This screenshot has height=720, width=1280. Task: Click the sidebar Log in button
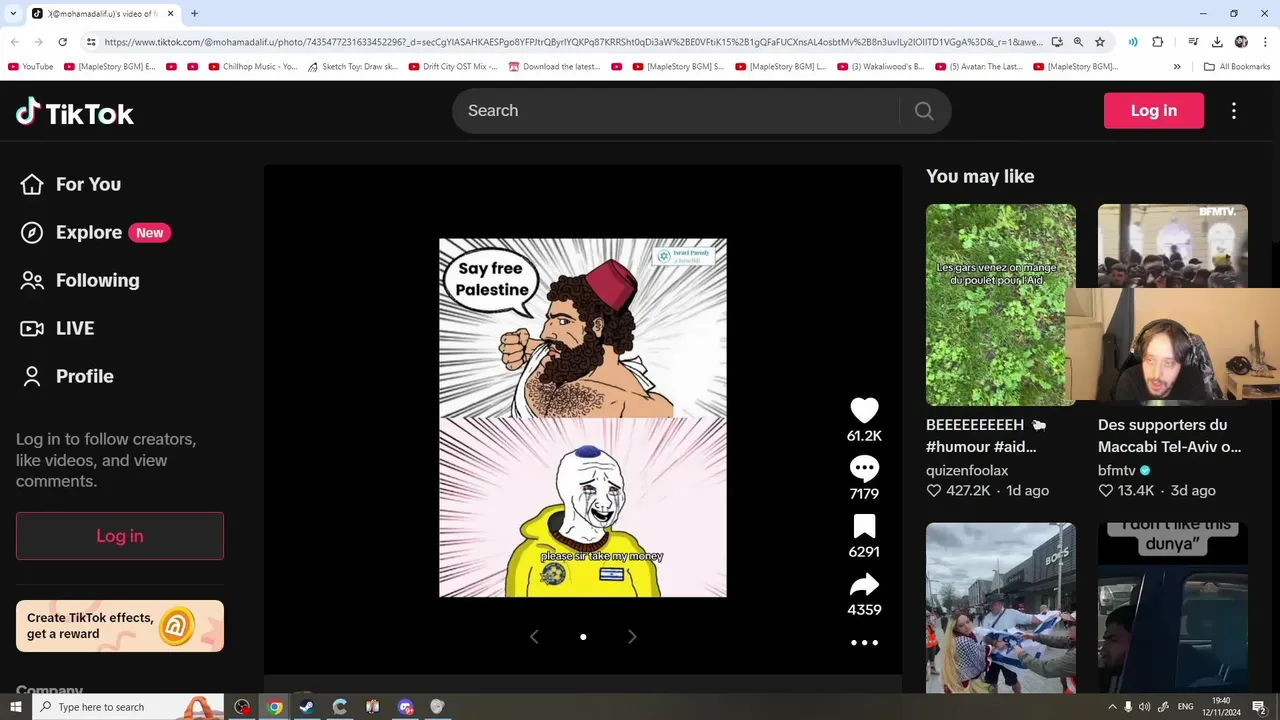120,536
